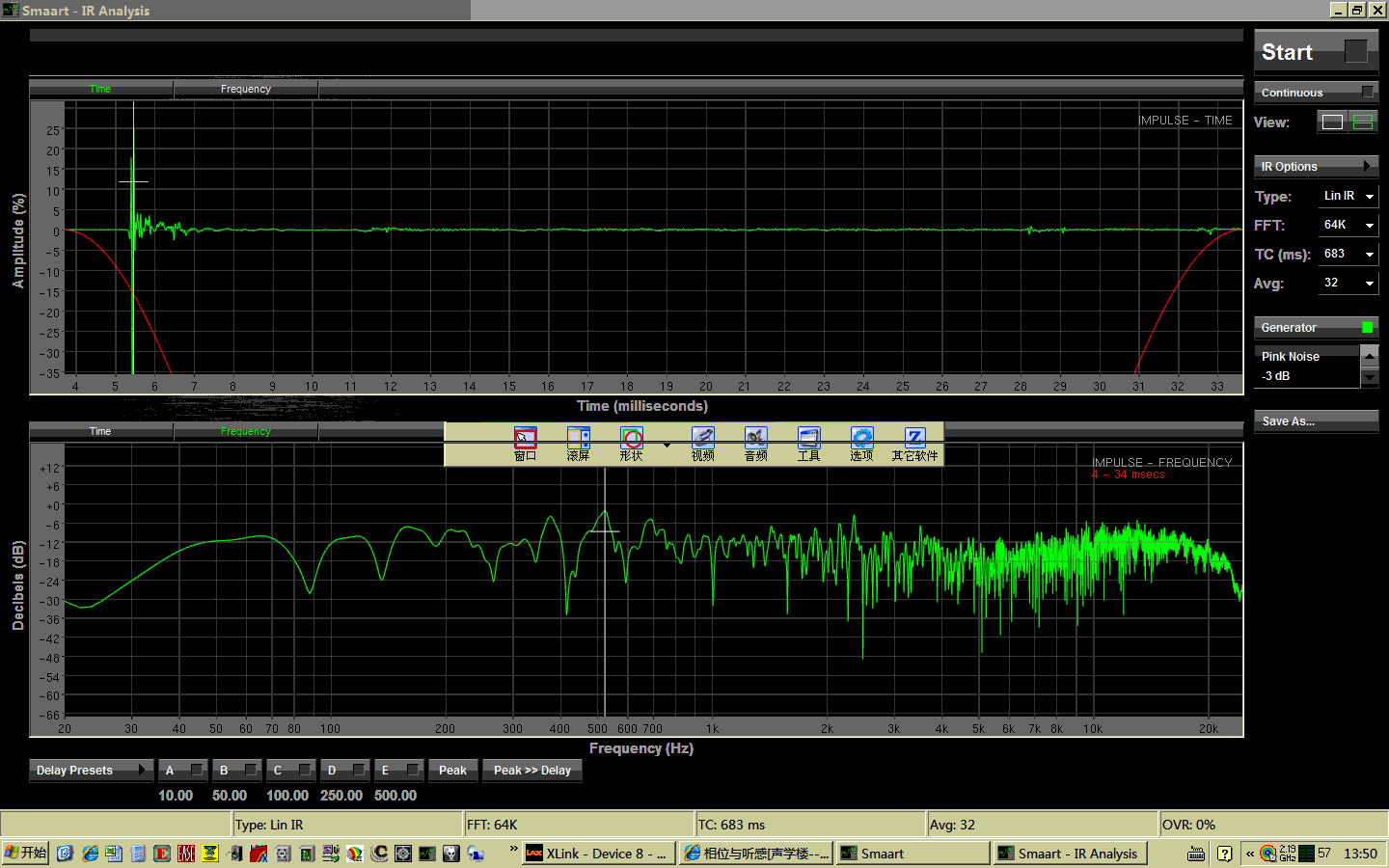
Task: Open the Type dropdown showing Lin IR
Action: pos(1348,197)
